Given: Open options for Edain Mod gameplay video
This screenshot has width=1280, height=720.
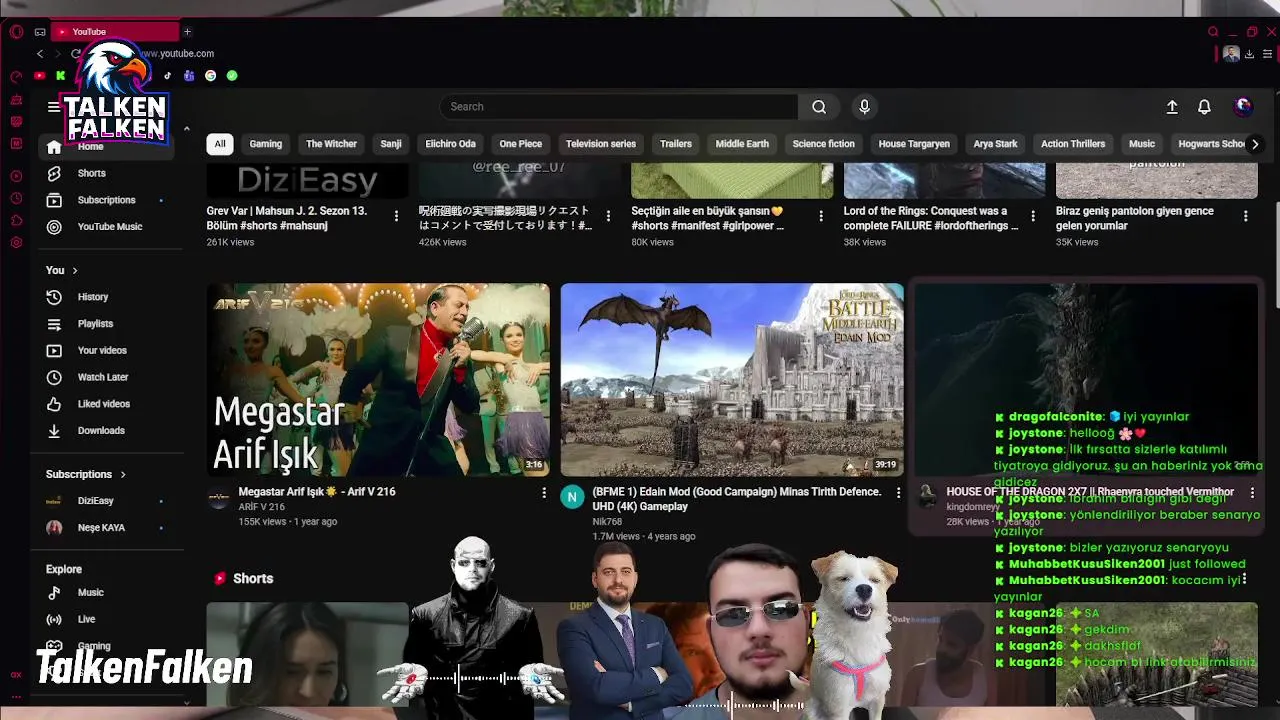Looking at the screenshot, I should (x=898, y=493).
